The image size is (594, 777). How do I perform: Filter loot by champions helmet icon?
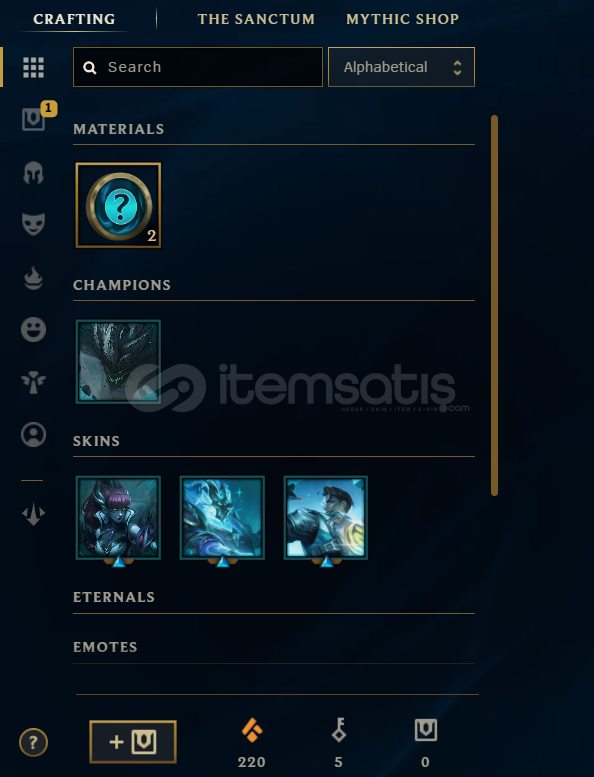(33, 172)
